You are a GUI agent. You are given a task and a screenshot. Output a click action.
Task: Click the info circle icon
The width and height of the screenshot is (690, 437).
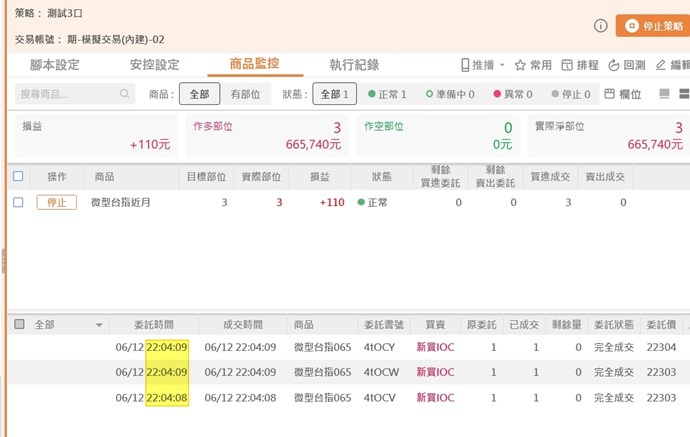(601, 26)
